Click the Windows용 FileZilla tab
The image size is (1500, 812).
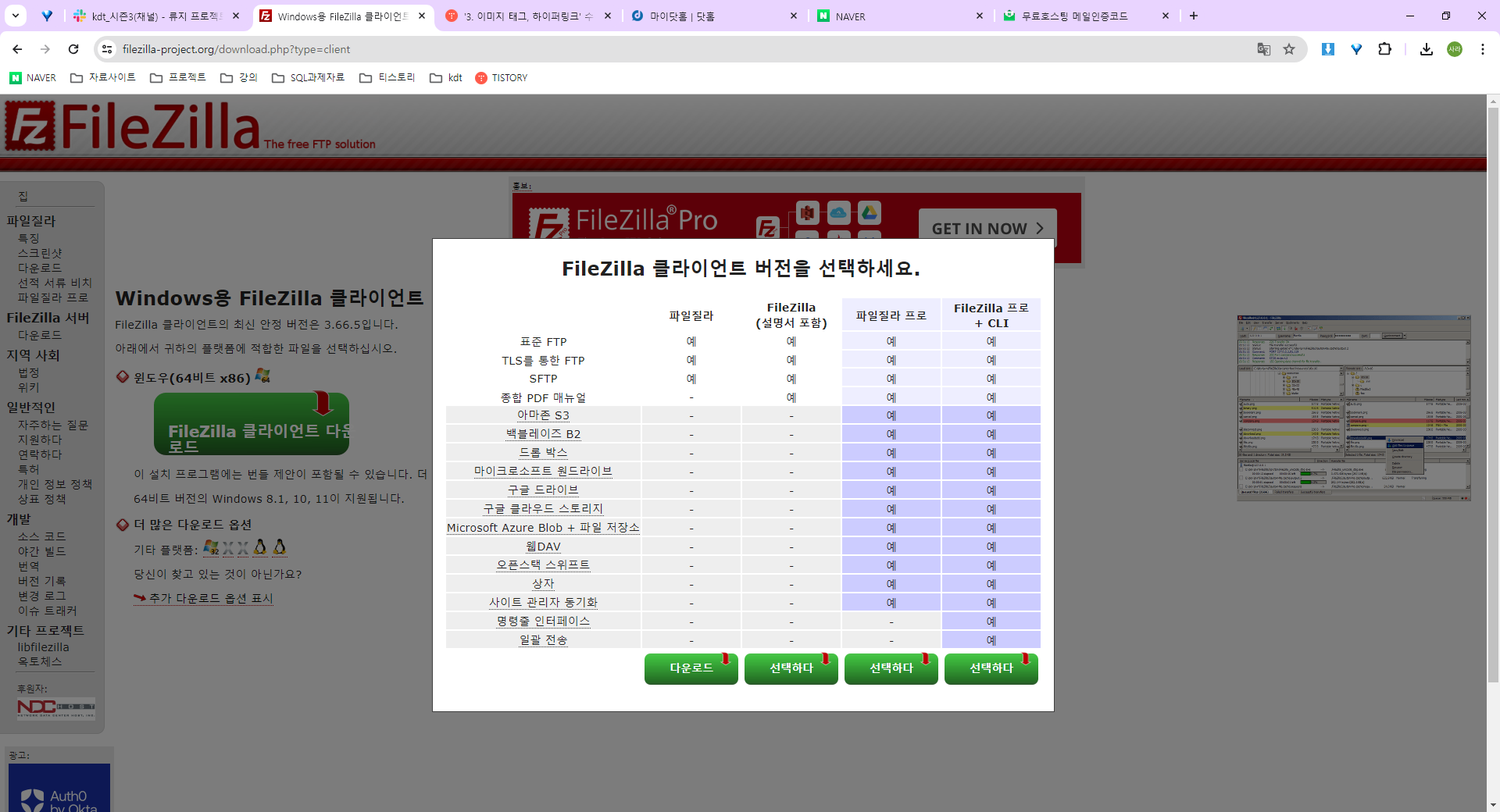point(342,16)
